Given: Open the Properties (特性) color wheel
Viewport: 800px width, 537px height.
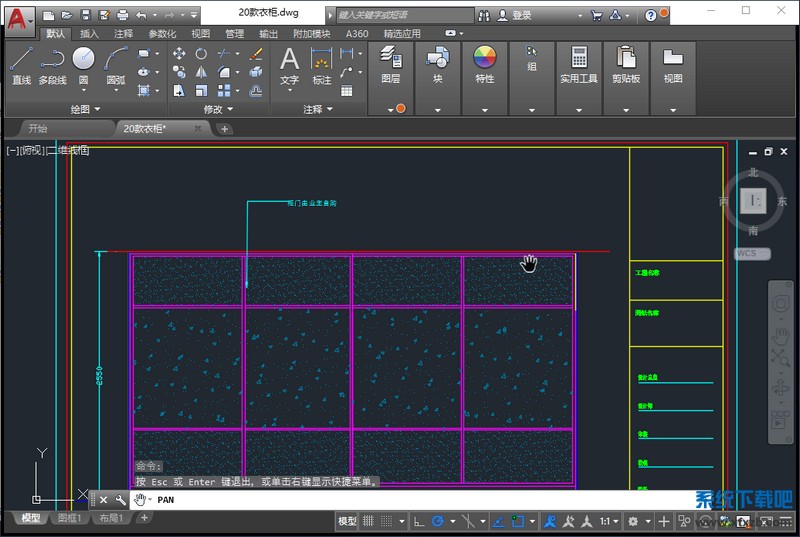Looking at the screenshot, I should [484, 57].
